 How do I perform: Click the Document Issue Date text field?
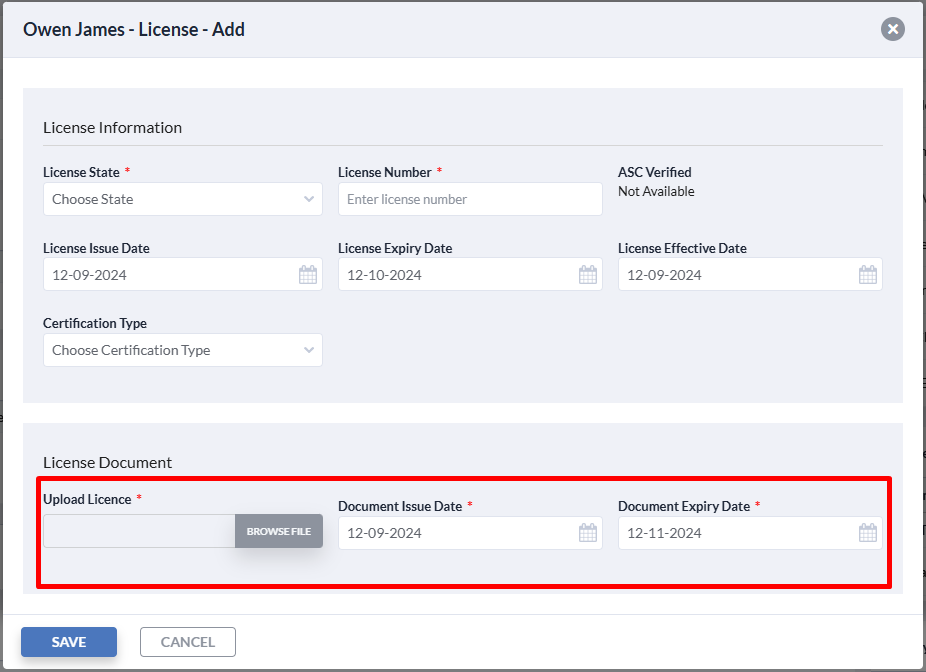click(470, 533)
